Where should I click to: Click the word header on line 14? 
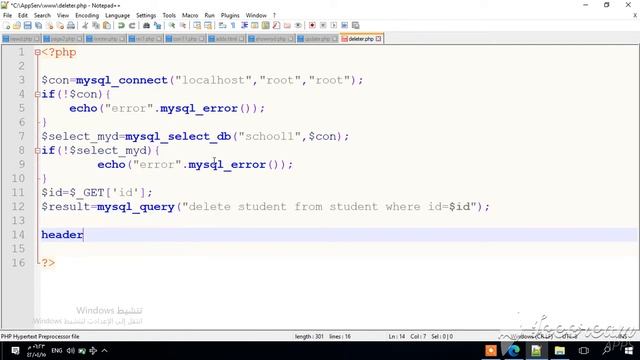(62, 235)
